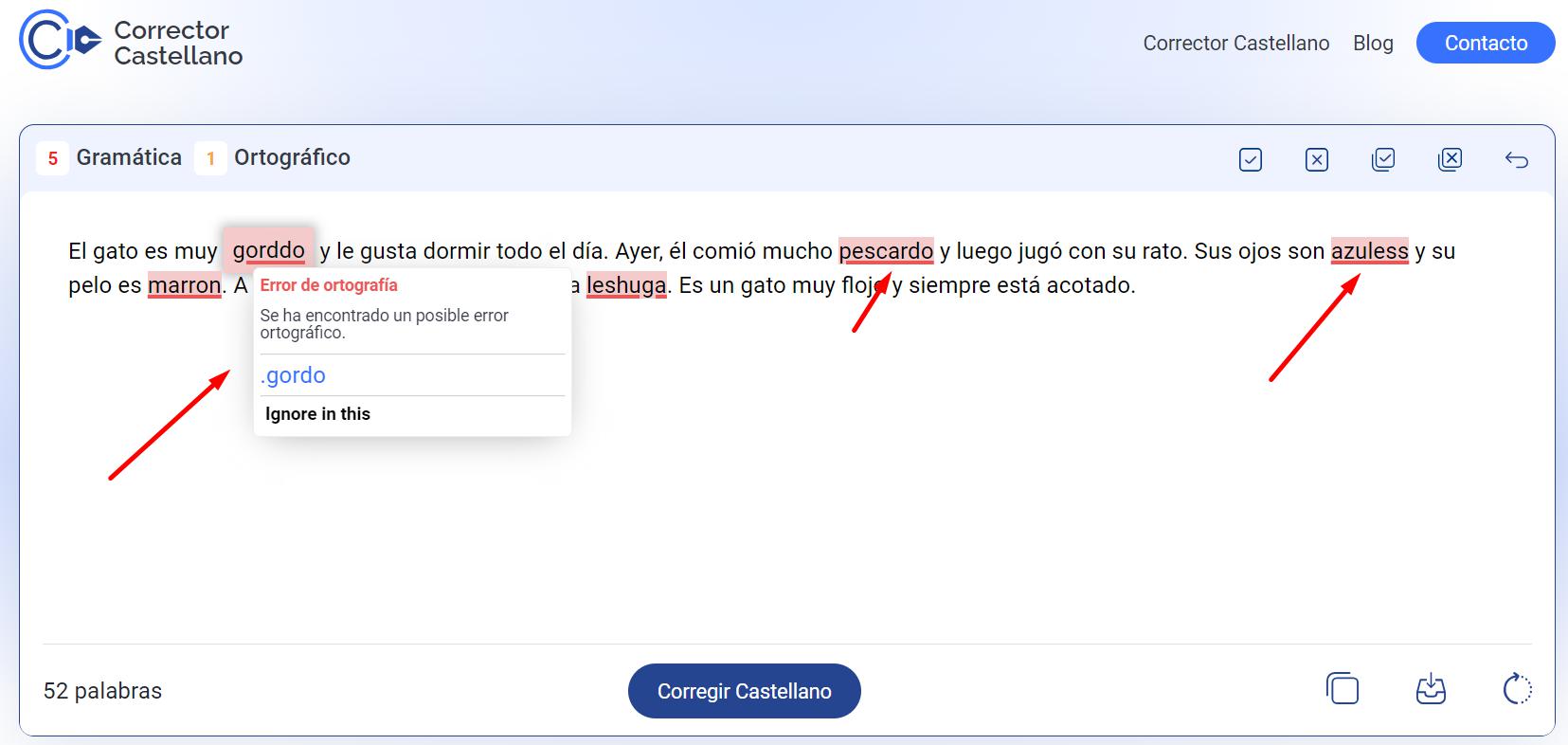Open the Contacto button in the header
This screenshot has width=1568, height=745.
1485,43
